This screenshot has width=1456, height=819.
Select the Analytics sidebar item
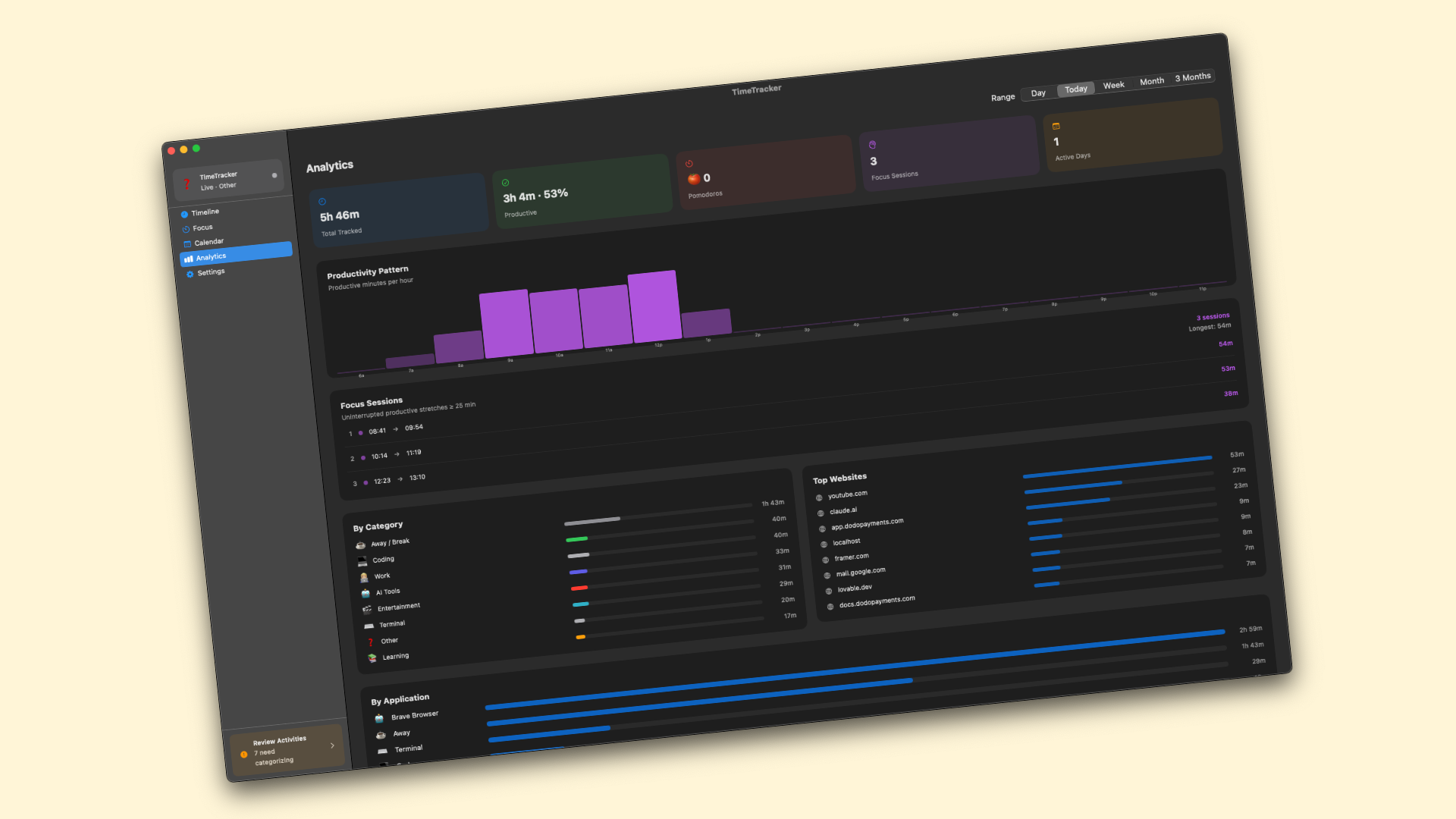pyautogui.click(x=237, y=254)
